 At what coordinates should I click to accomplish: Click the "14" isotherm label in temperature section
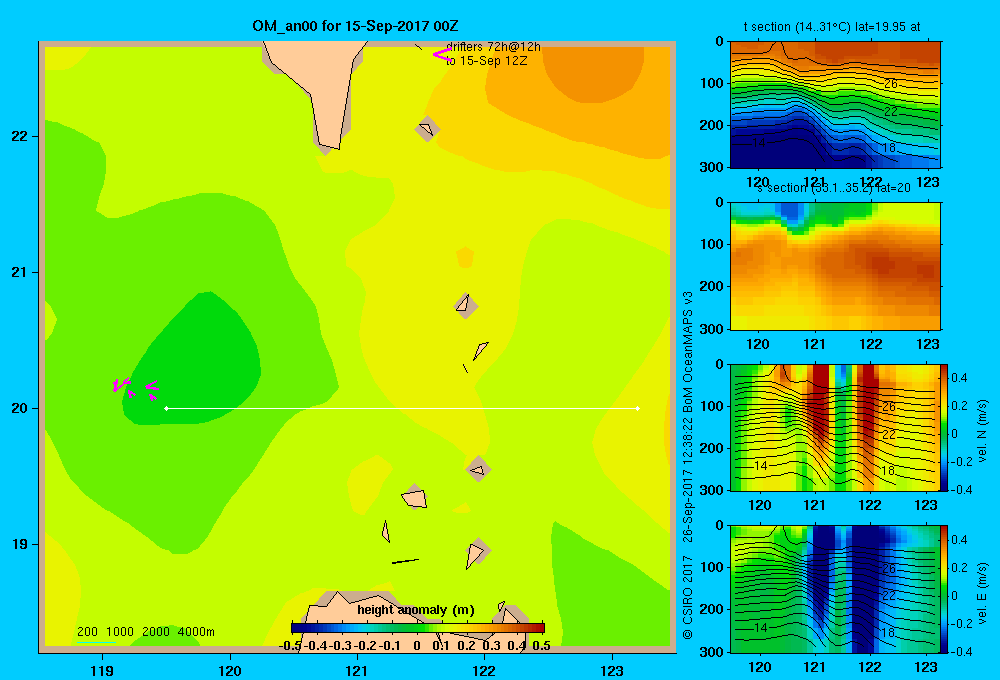(758, 143)
